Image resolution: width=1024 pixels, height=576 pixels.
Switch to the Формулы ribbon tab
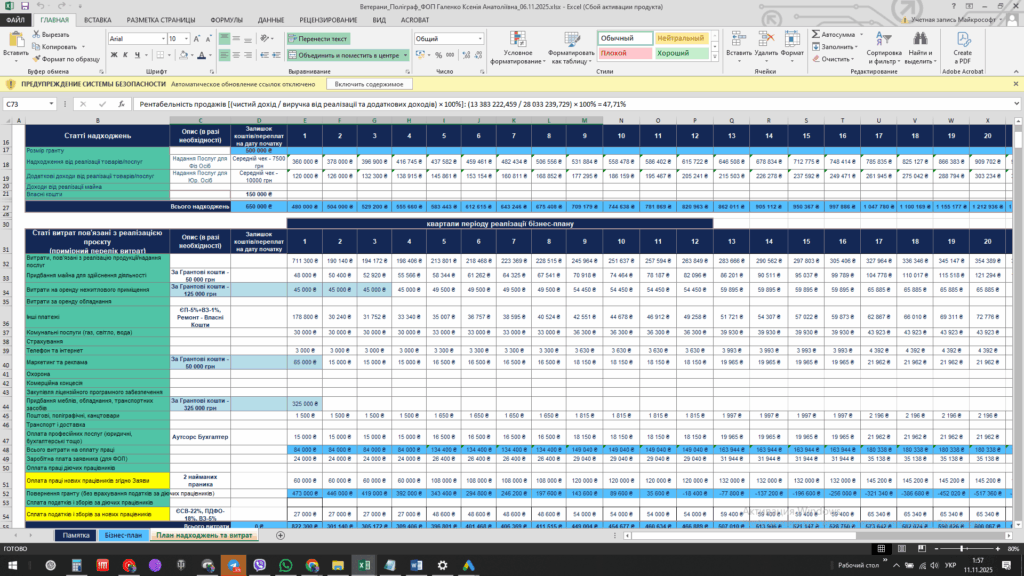coord(227,20)
